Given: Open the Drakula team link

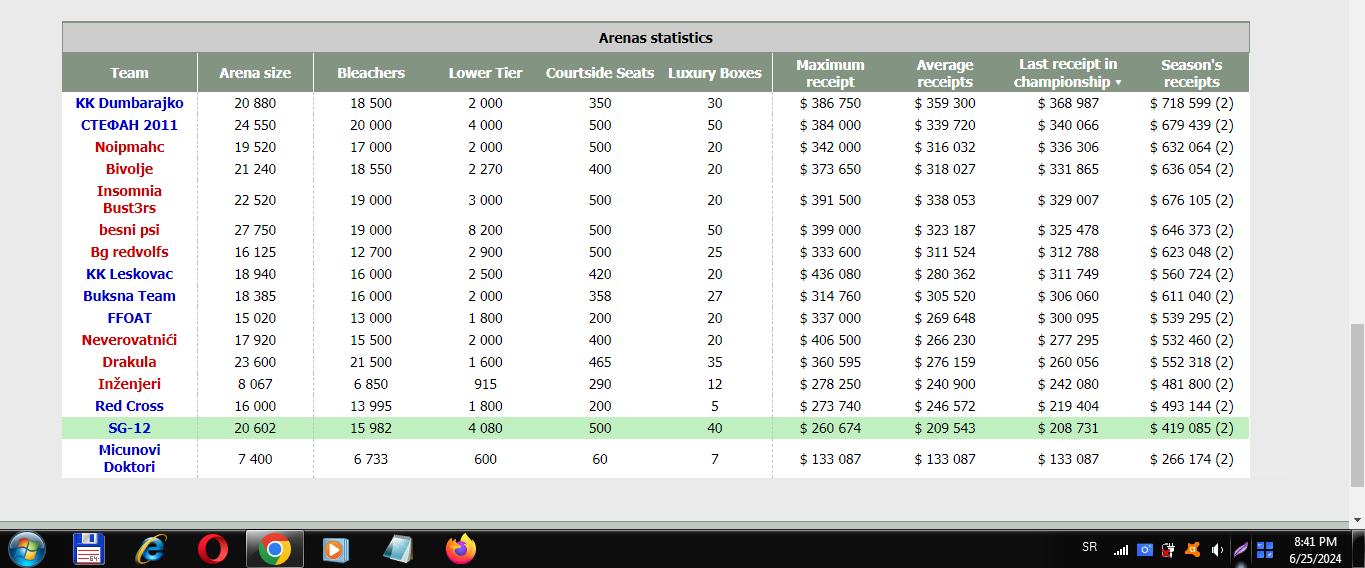Looking at the screenshot, I should (129, 362).
